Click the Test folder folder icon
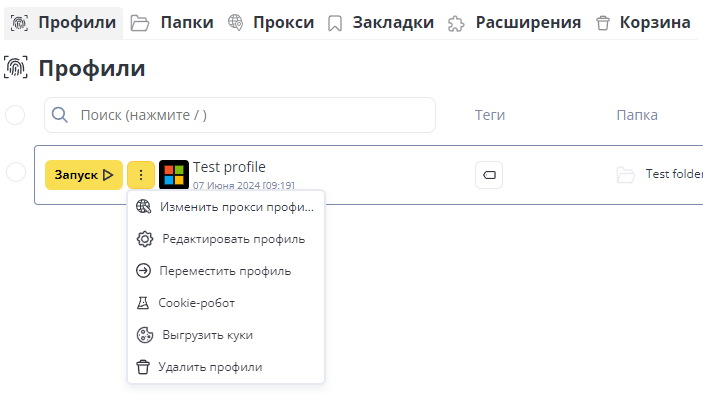Viewport: 703px width, 394px height. [625, 175]
